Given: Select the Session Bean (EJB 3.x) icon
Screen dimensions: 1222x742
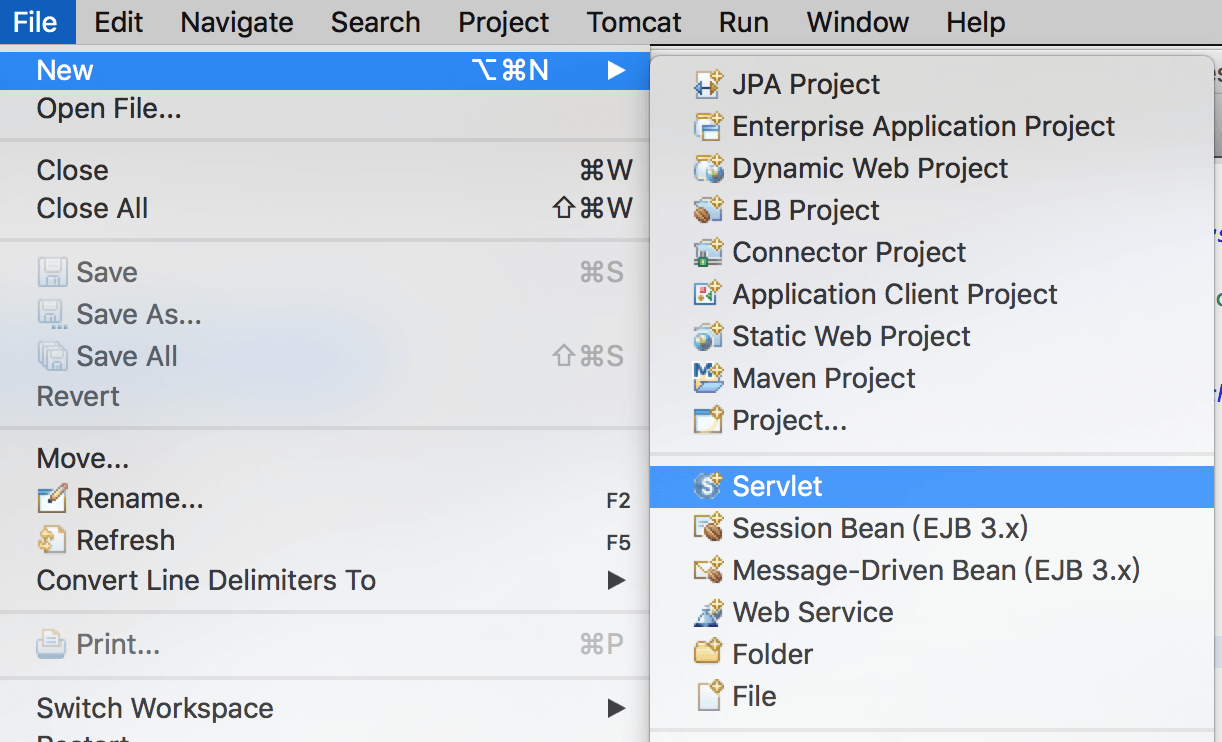Looking at the screenshot, I should [707, 528].
